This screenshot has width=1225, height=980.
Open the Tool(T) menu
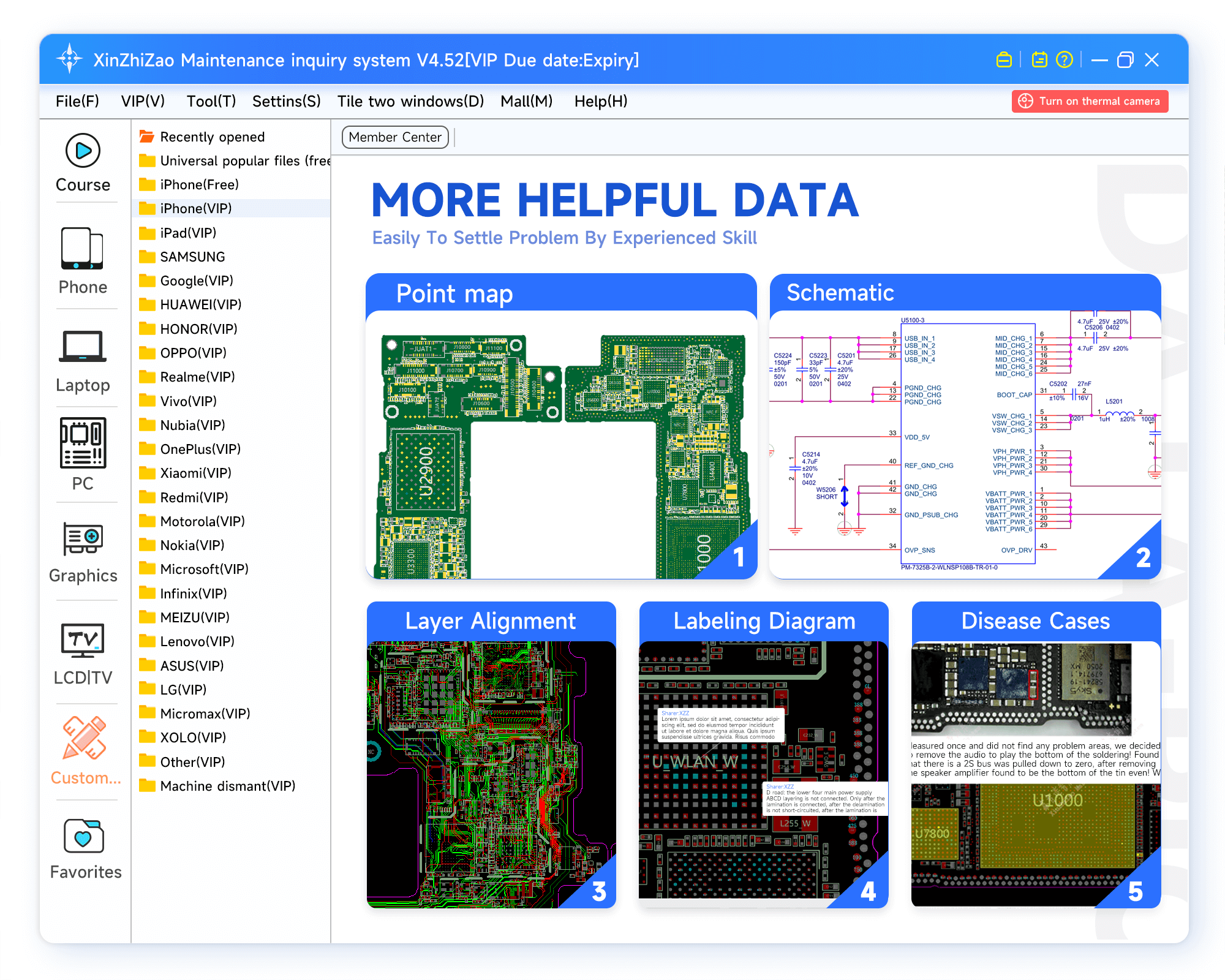[x=211, y=101]
